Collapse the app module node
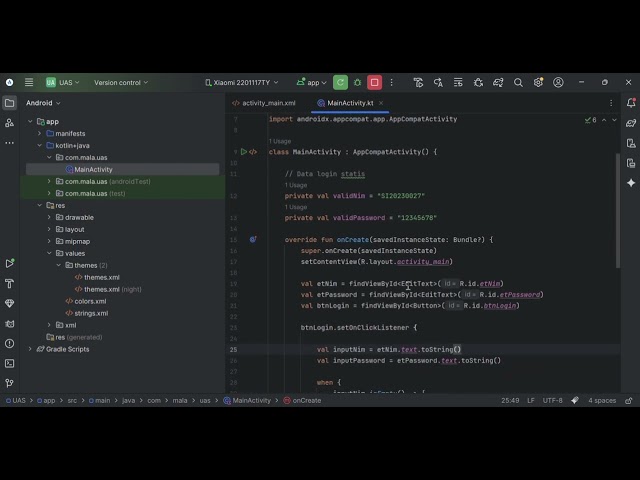This screenshot has height=480, width=640. [30, 121]
